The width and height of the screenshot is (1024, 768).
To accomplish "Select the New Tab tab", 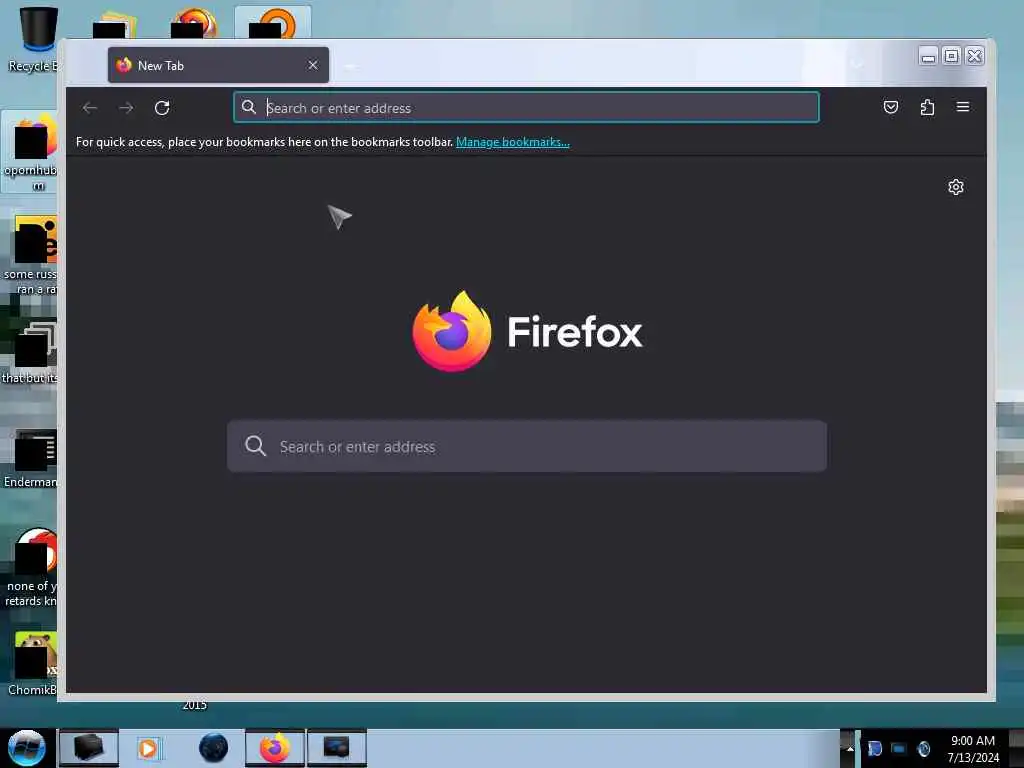I will tap(218, 65).
